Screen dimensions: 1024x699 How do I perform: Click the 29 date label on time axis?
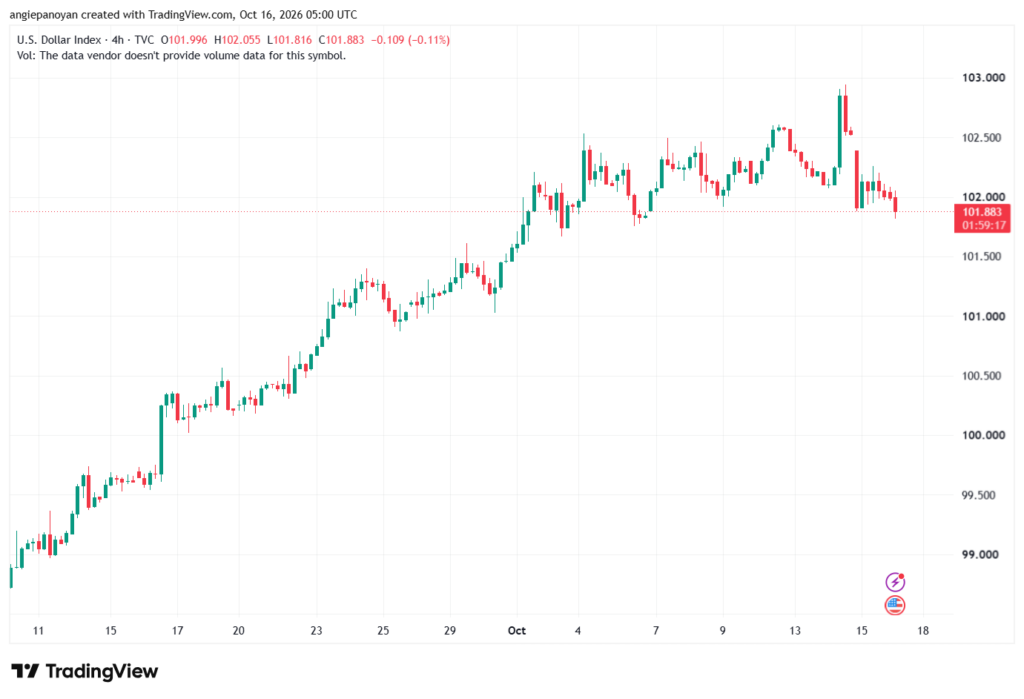click(450, 630)
